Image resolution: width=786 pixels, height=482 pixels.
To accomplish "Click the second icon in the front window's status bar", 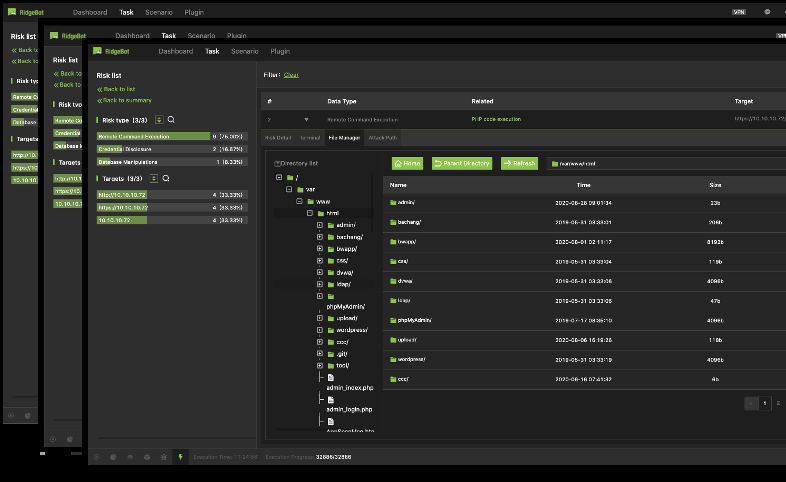I will [113, 457].
